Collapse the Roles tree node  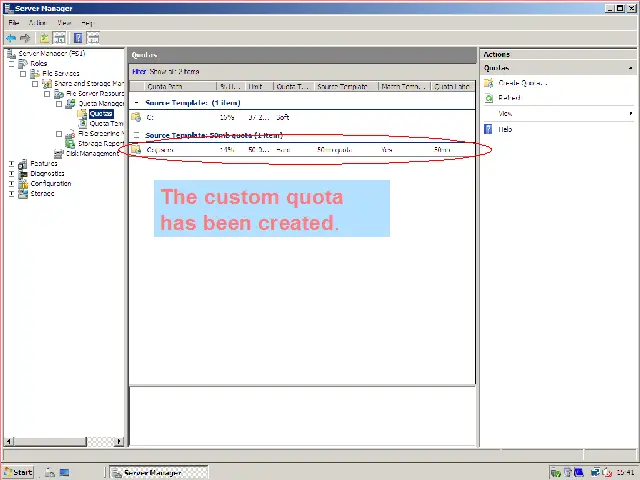[x=11, y=64]
